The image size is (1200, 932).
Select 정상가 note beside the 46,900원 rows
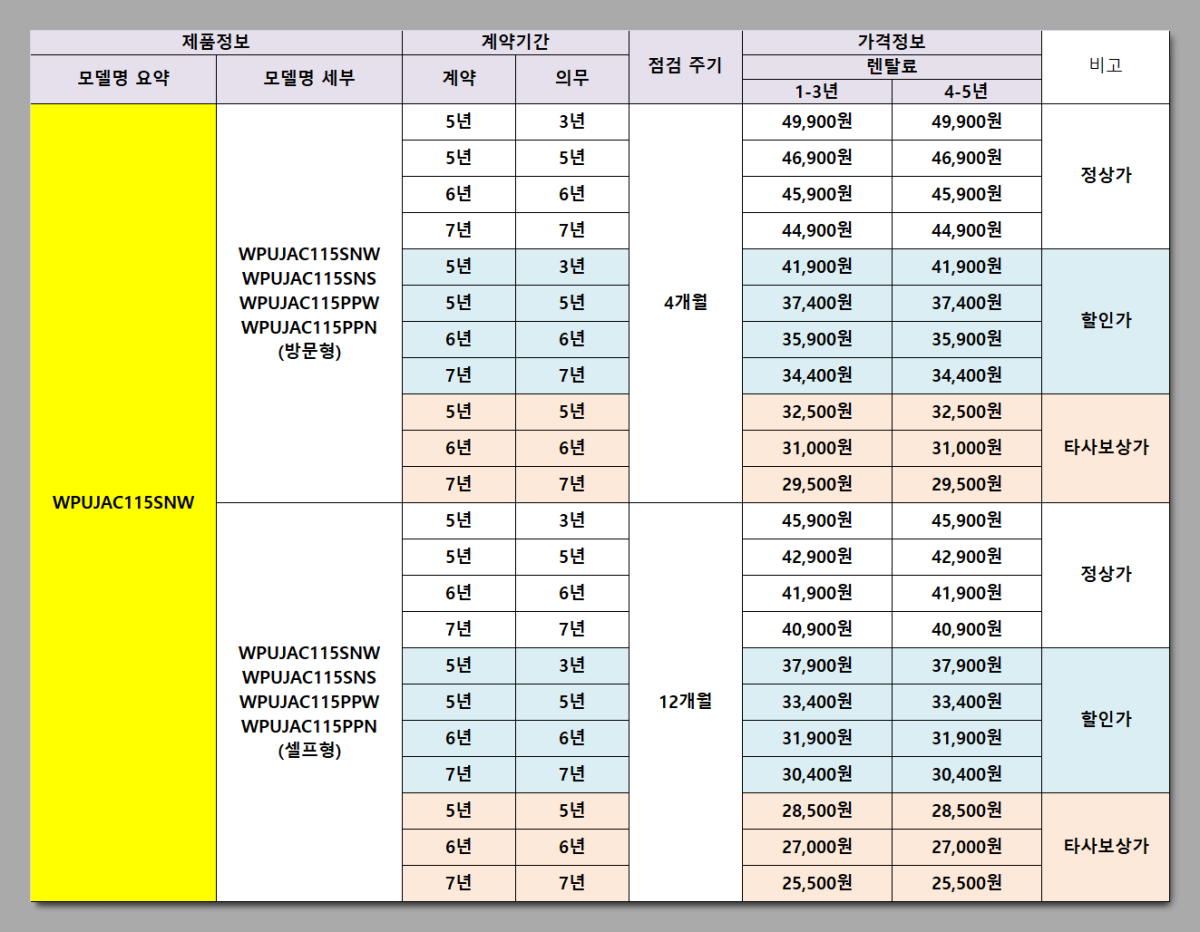coord(1105,176)
